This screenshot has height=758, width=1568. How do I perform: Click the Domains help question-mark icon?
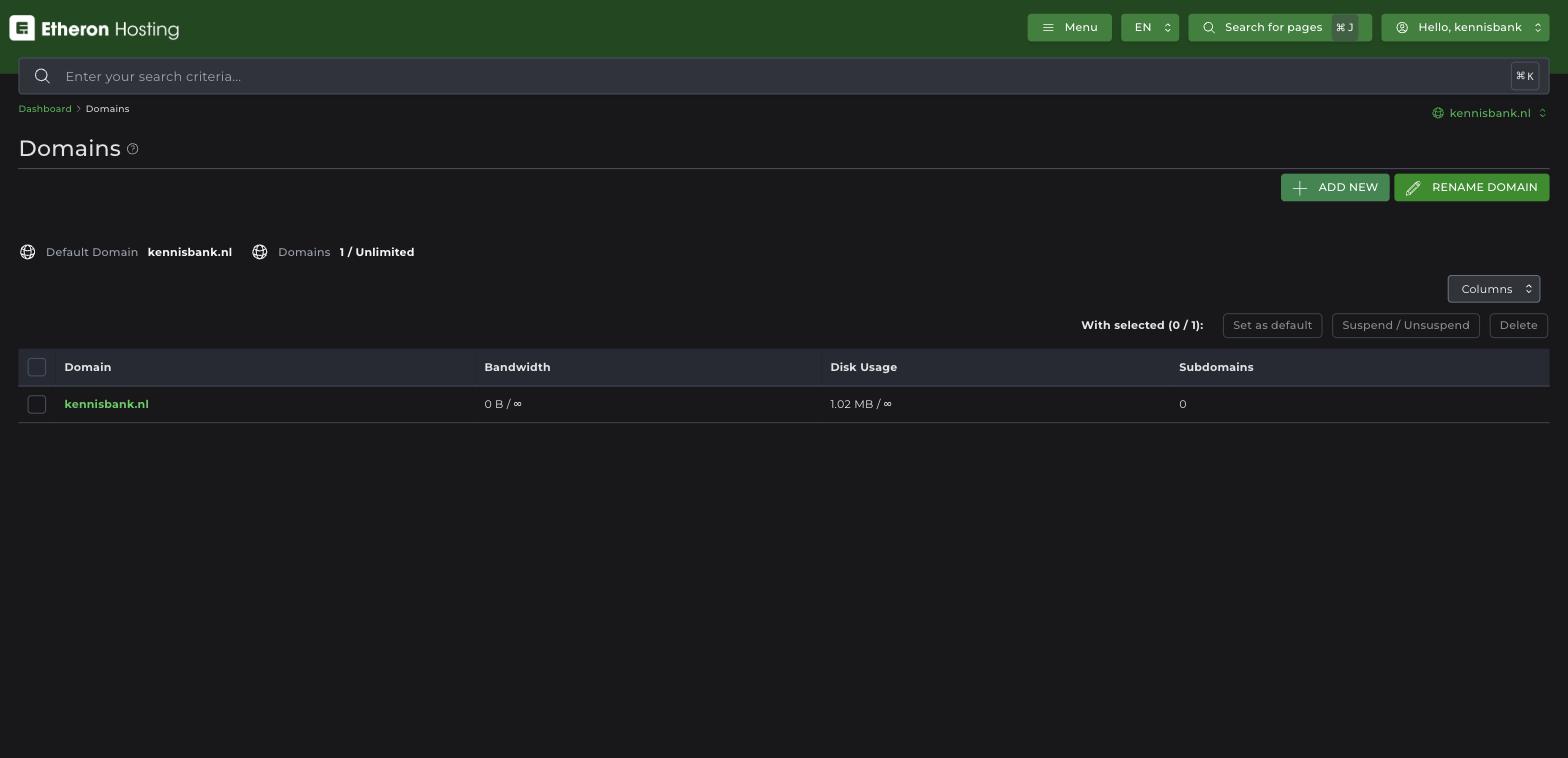(x=132, y=149)
